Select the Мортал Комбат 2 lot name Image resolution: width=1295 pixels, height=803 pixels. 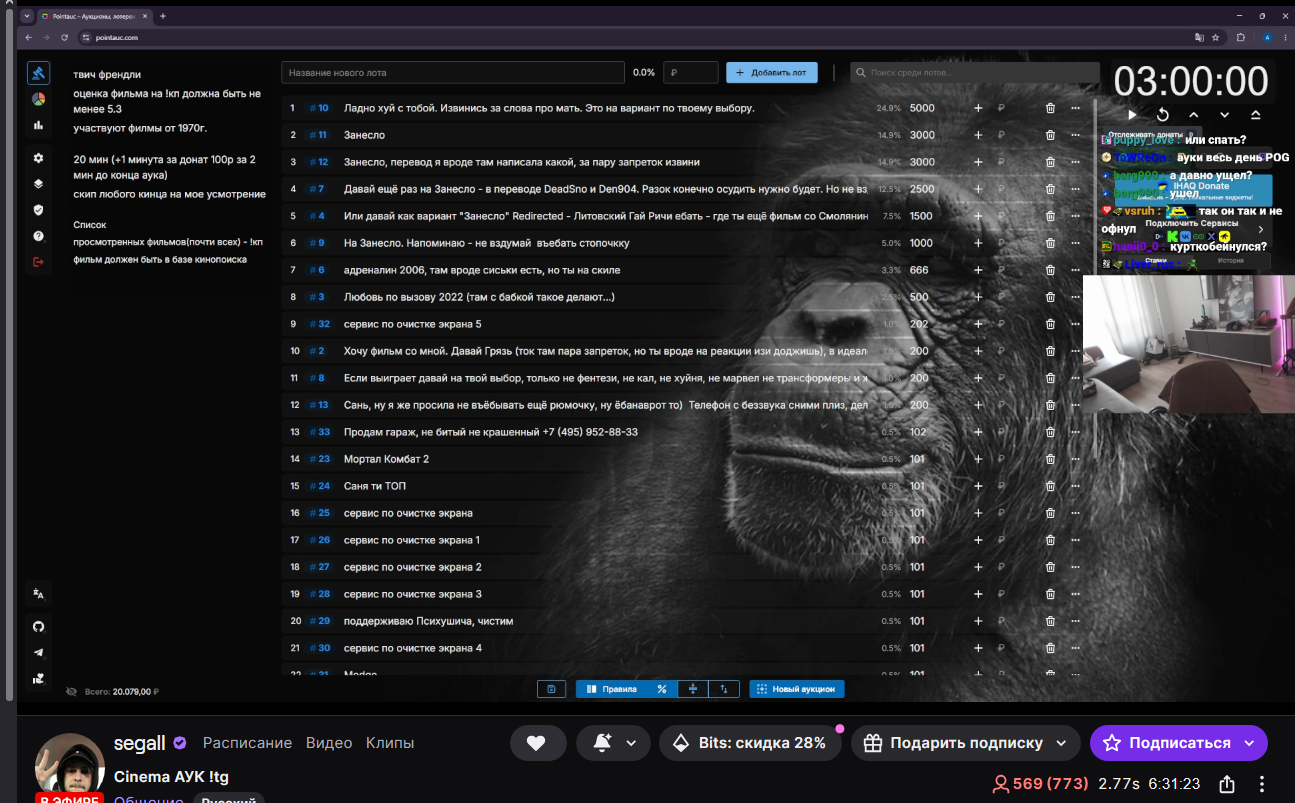point(386,459)
